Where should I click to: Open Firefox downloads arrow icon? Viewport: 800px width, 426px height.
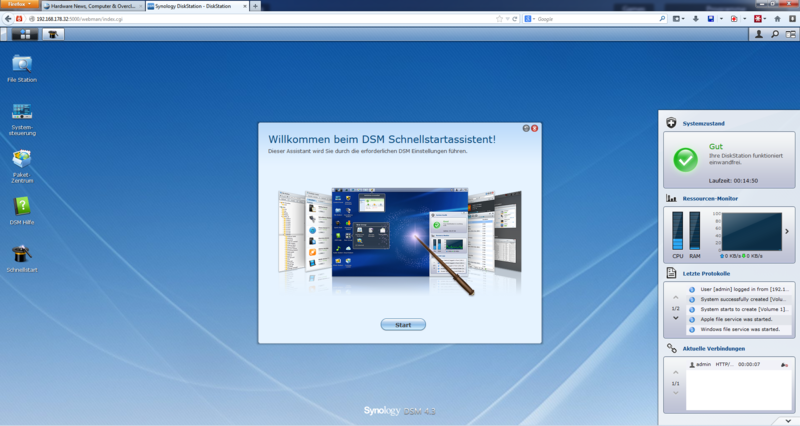[x=695, y=19]
